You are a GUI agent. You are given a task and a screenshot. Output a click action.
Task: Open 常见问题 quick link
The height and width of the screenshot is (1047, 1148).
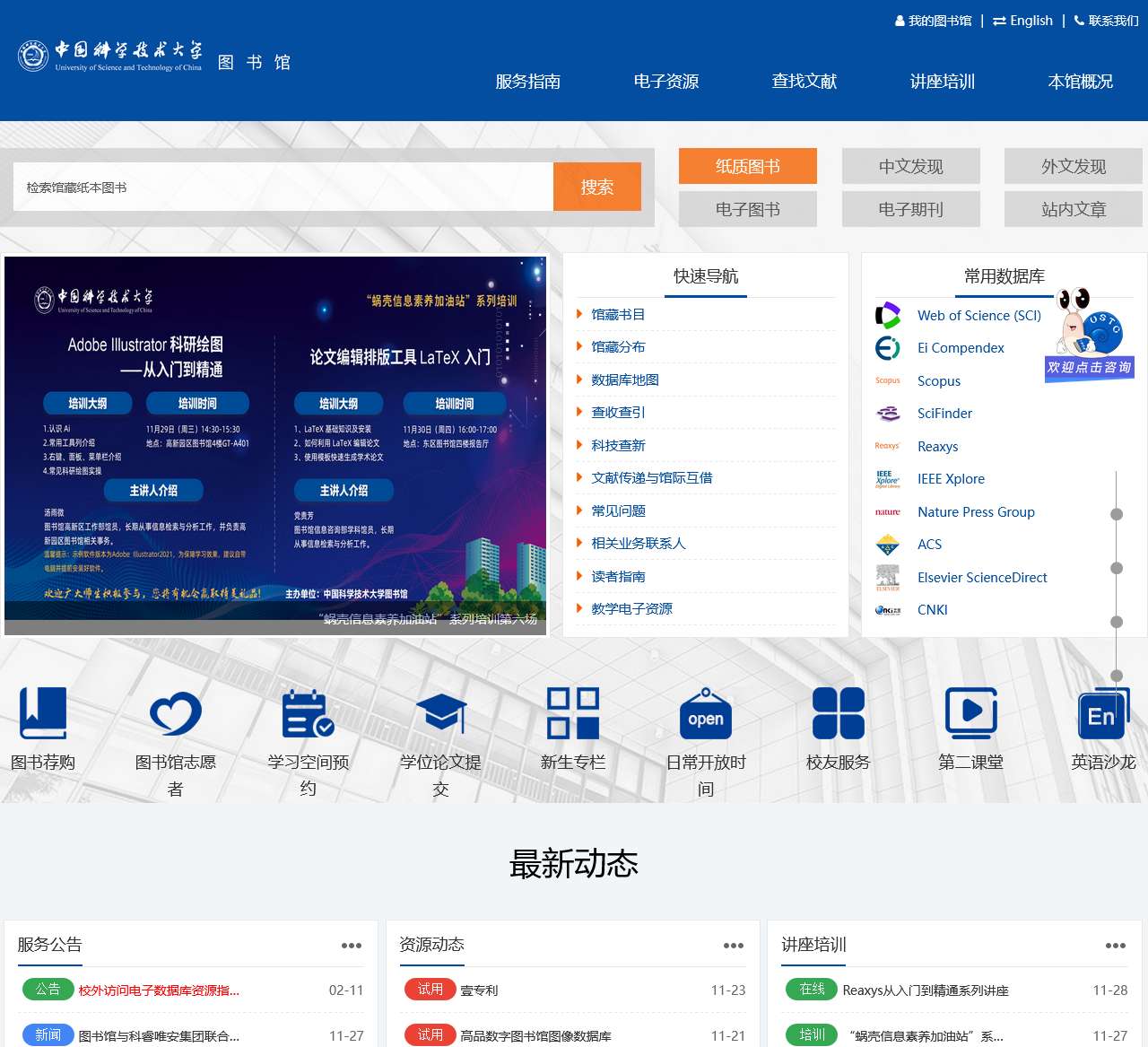pos(618,511)
